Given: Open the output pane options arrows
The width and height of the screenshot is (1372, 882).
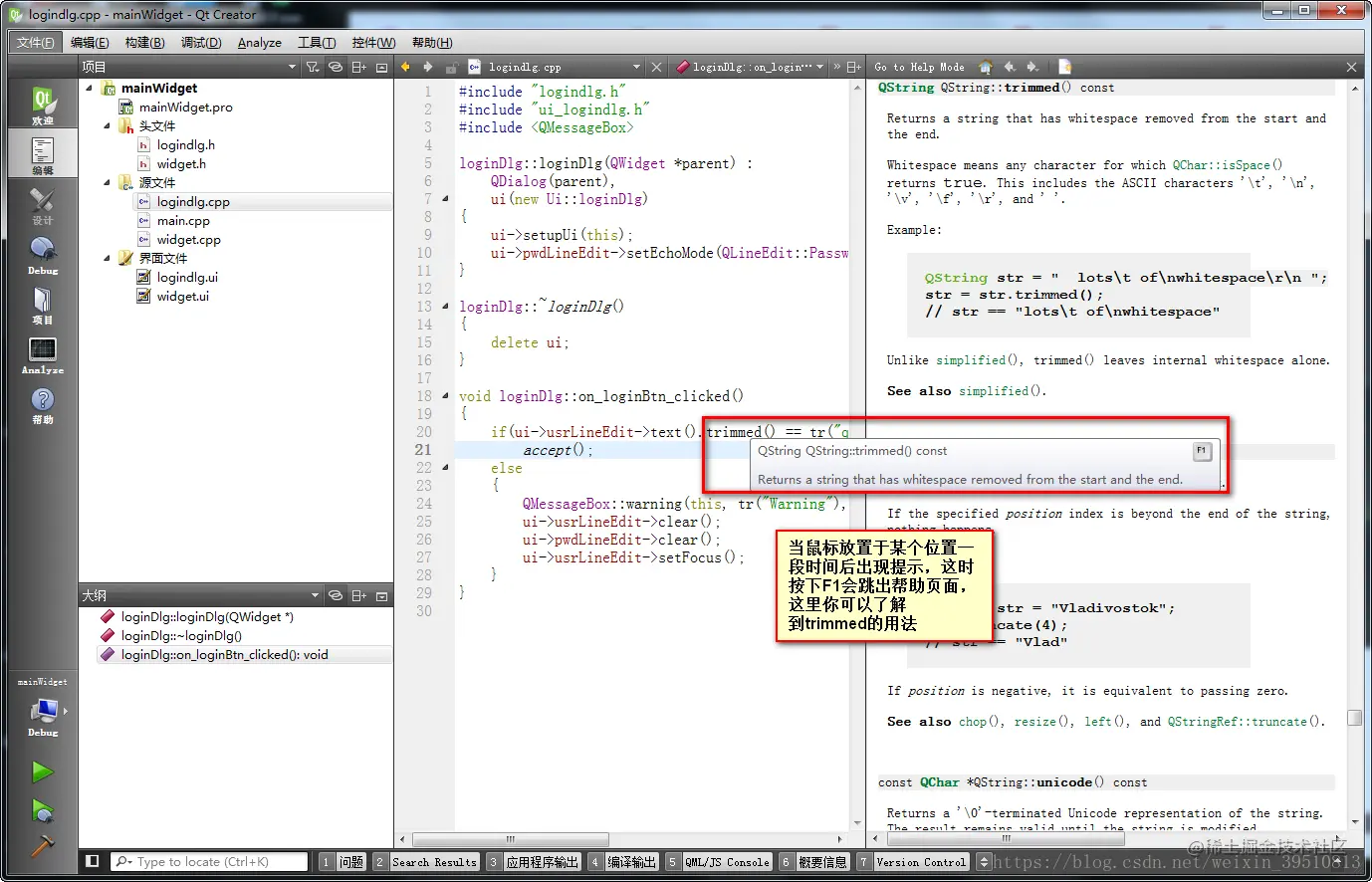Looking at the screenshot, I should tap(984, 862).
